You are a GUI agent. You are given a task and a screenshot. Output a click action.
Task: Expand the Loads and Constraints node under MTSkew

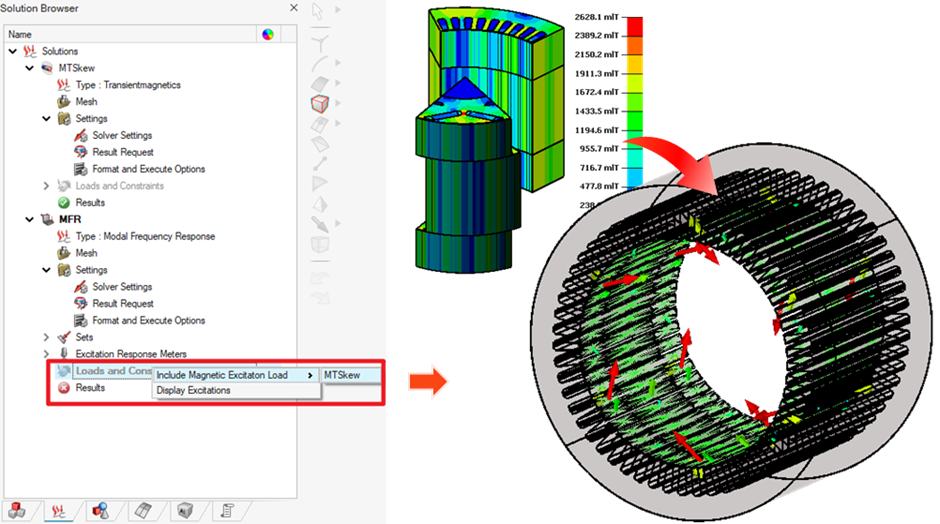46,186
